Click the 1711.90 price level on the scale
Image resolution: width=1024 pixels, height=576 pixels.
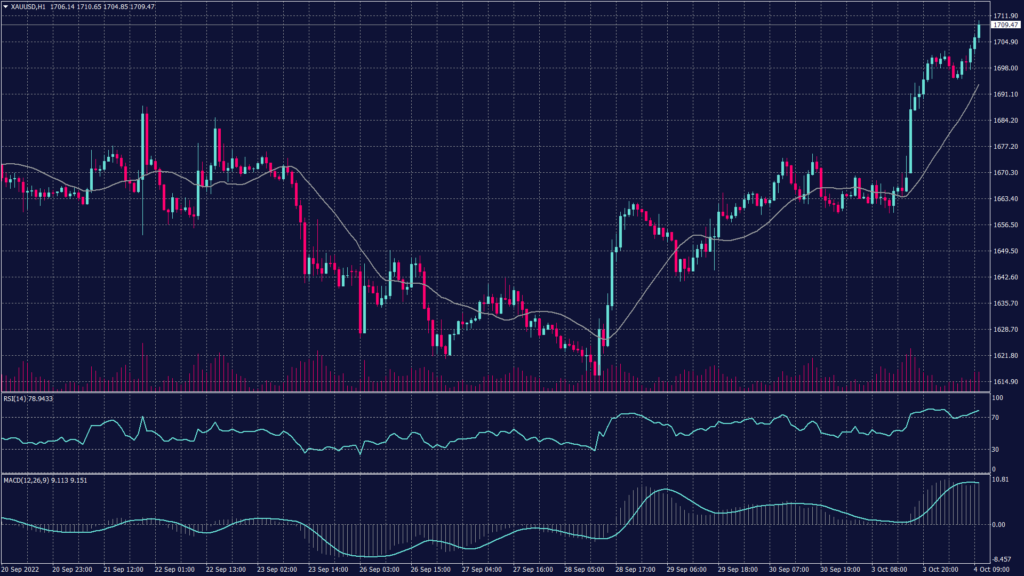pyautogui.click(x=1005, y=16)
